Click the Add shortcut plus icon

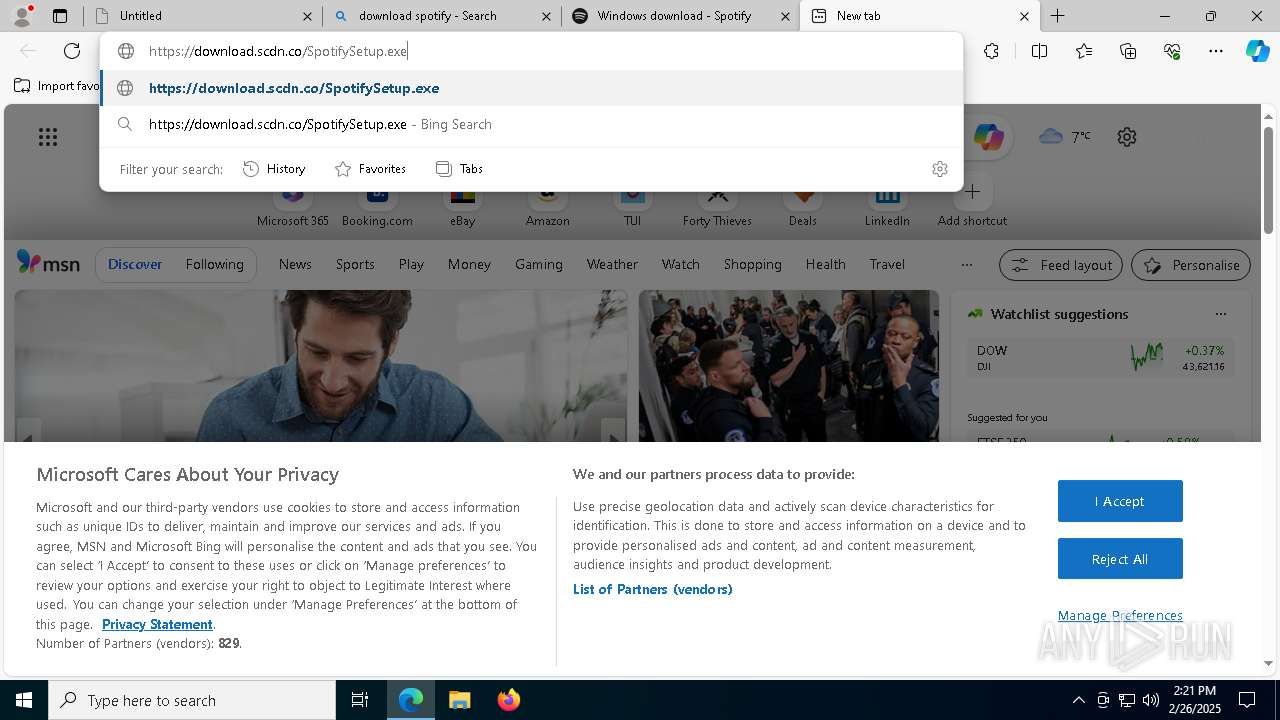972,192
